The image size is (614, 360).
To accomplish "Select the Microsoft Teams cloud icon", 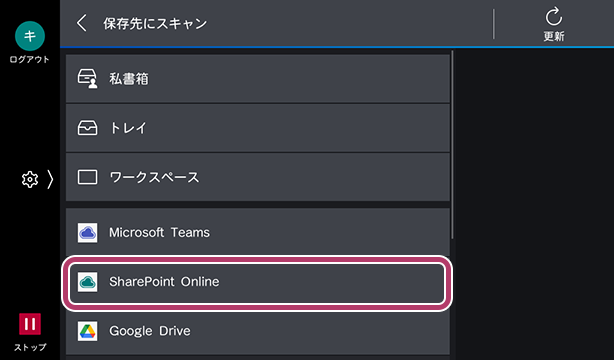I will (87, 233).
